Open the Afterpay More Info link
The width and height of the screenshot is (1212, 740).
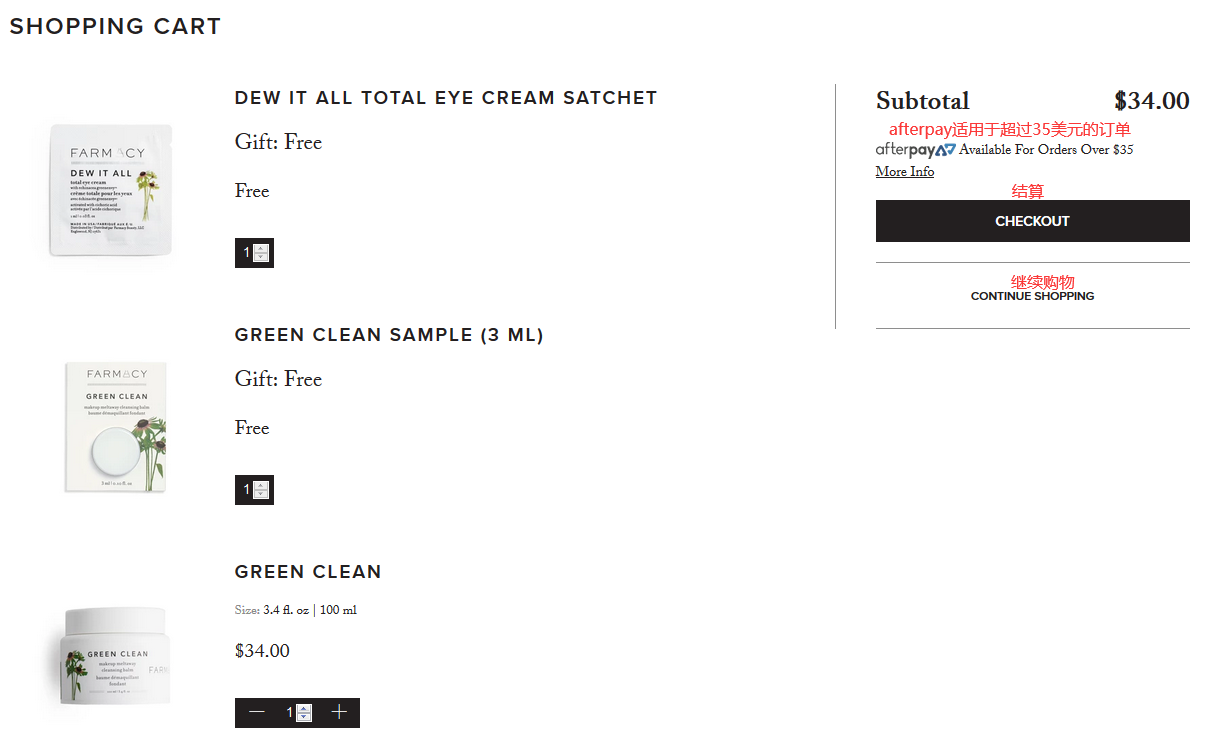tap(905, 172)
